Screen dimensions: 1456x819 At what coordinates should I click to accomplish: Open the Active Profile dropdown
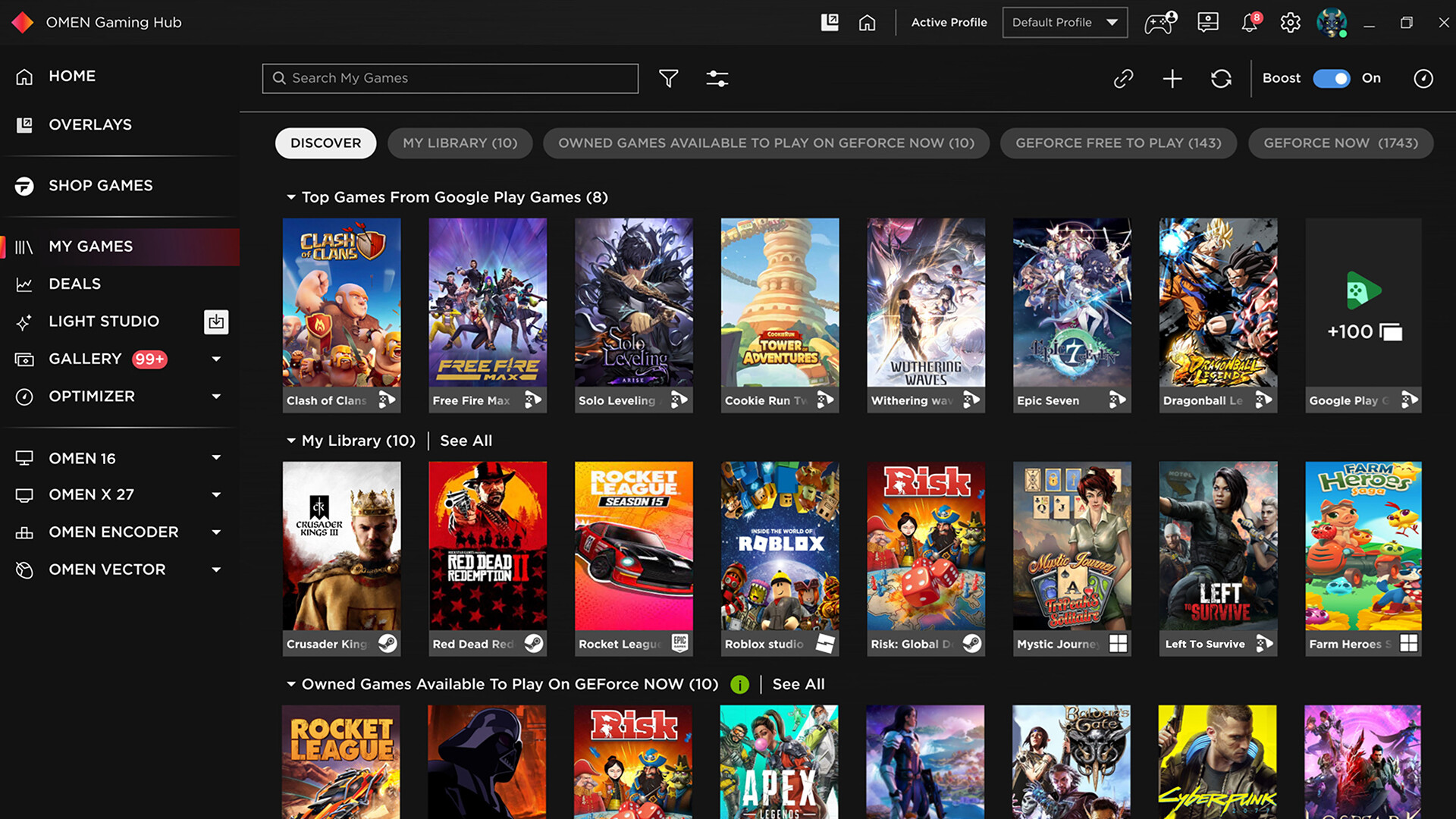click(x=1065, y=23)
